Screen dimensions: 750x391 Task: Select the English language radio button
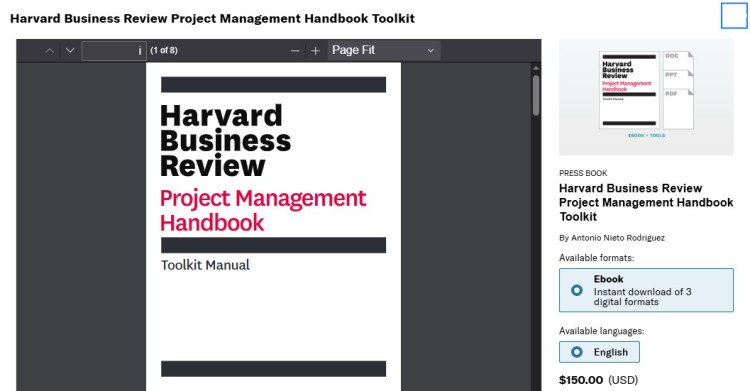pos(577,352)
